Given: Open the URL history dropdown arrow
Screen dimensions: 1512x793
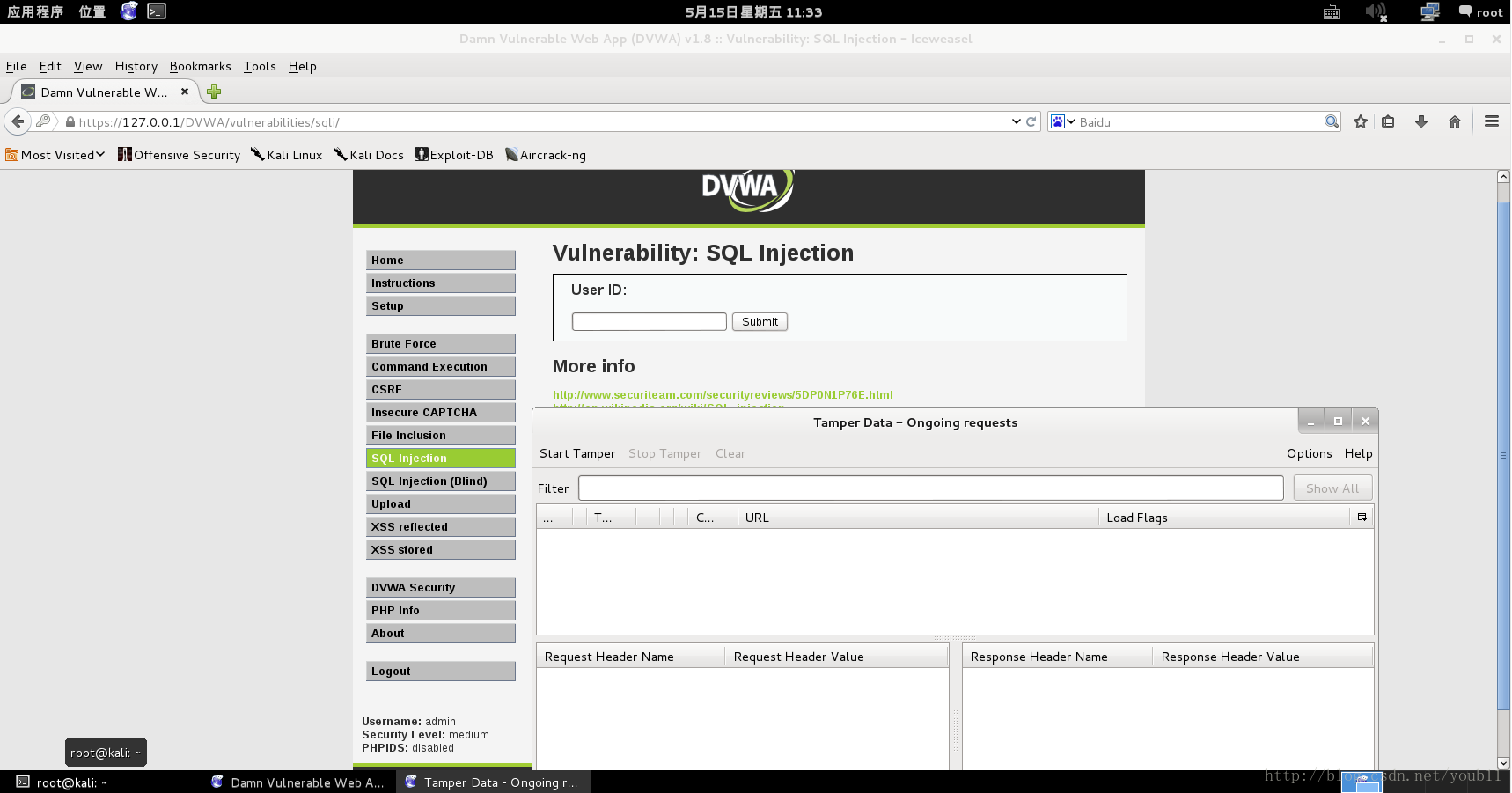Looking at the screenshot, I should (1017, 121).
